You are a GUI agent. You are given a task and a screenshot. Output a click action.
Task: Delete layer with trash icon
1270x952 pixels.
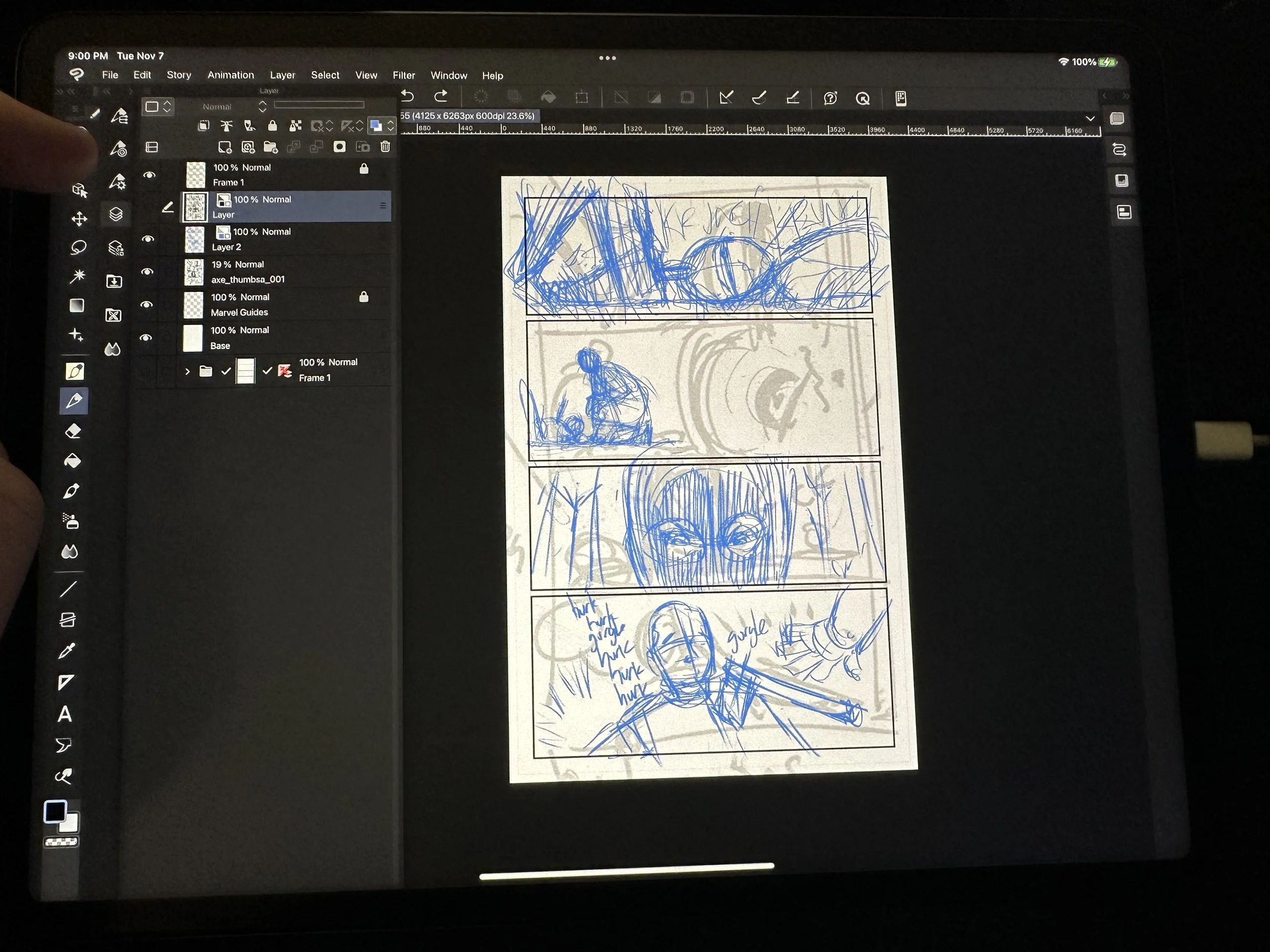[x=385, y=147]
